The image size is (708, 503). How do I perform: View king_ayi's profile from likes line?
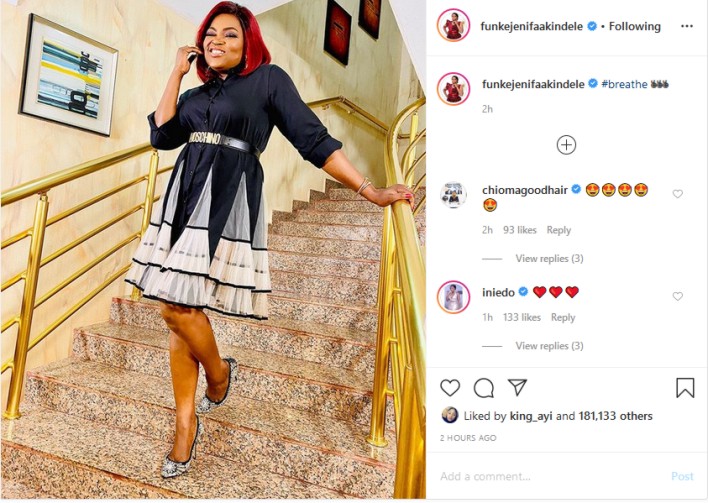pyautogui.click(x=531, y=416)
